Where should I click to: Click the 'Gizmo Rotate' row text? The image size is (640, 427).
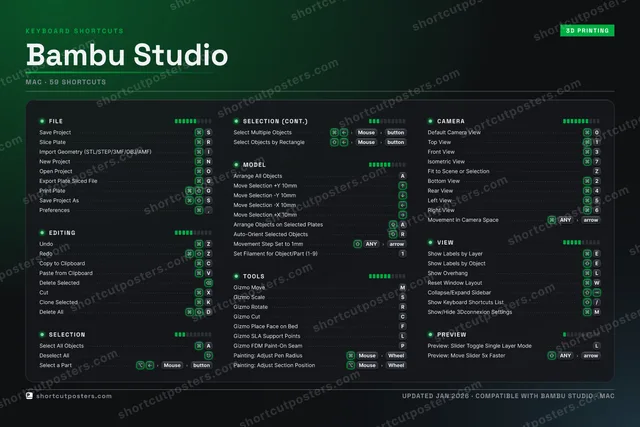pyautogui.click(x=251, y=307)
